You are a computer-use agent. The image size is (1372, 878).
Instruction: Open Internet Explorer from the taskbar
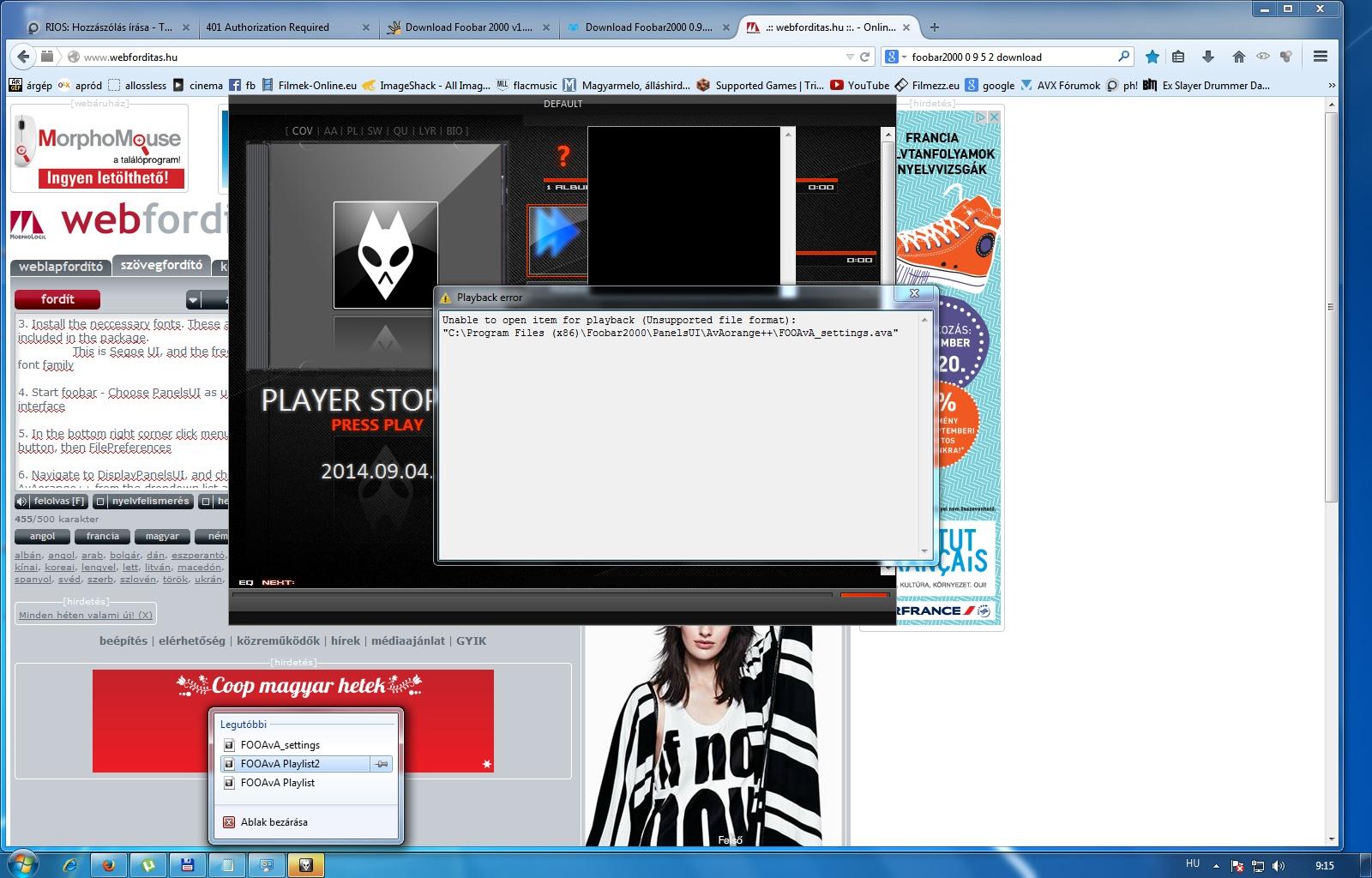(x=70, y=864)
